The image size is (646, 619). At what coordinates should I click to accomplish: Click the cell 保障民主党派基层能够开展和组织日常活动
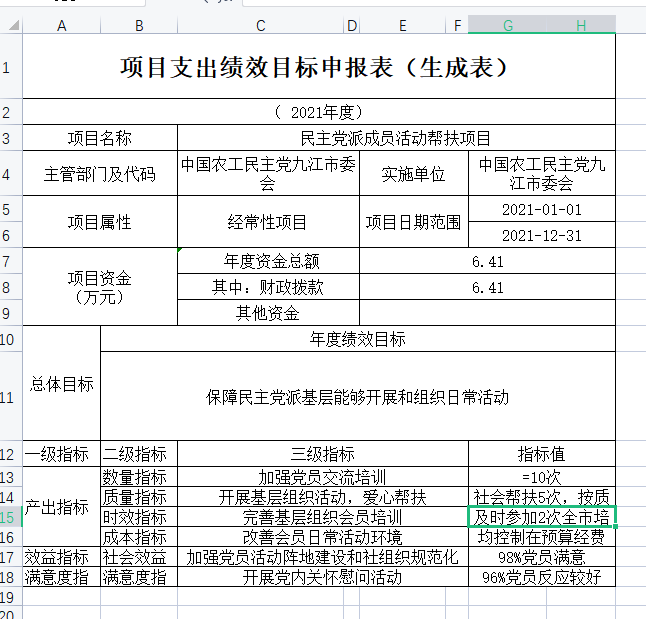pyautogui.click(x=358, y=396)
